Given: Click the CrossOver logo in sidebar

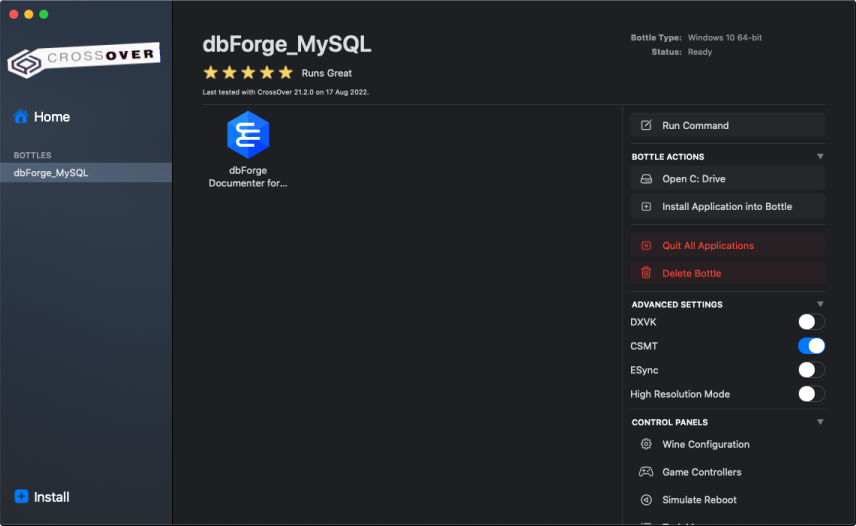Looking at the screenshot, I should (84, 59).
